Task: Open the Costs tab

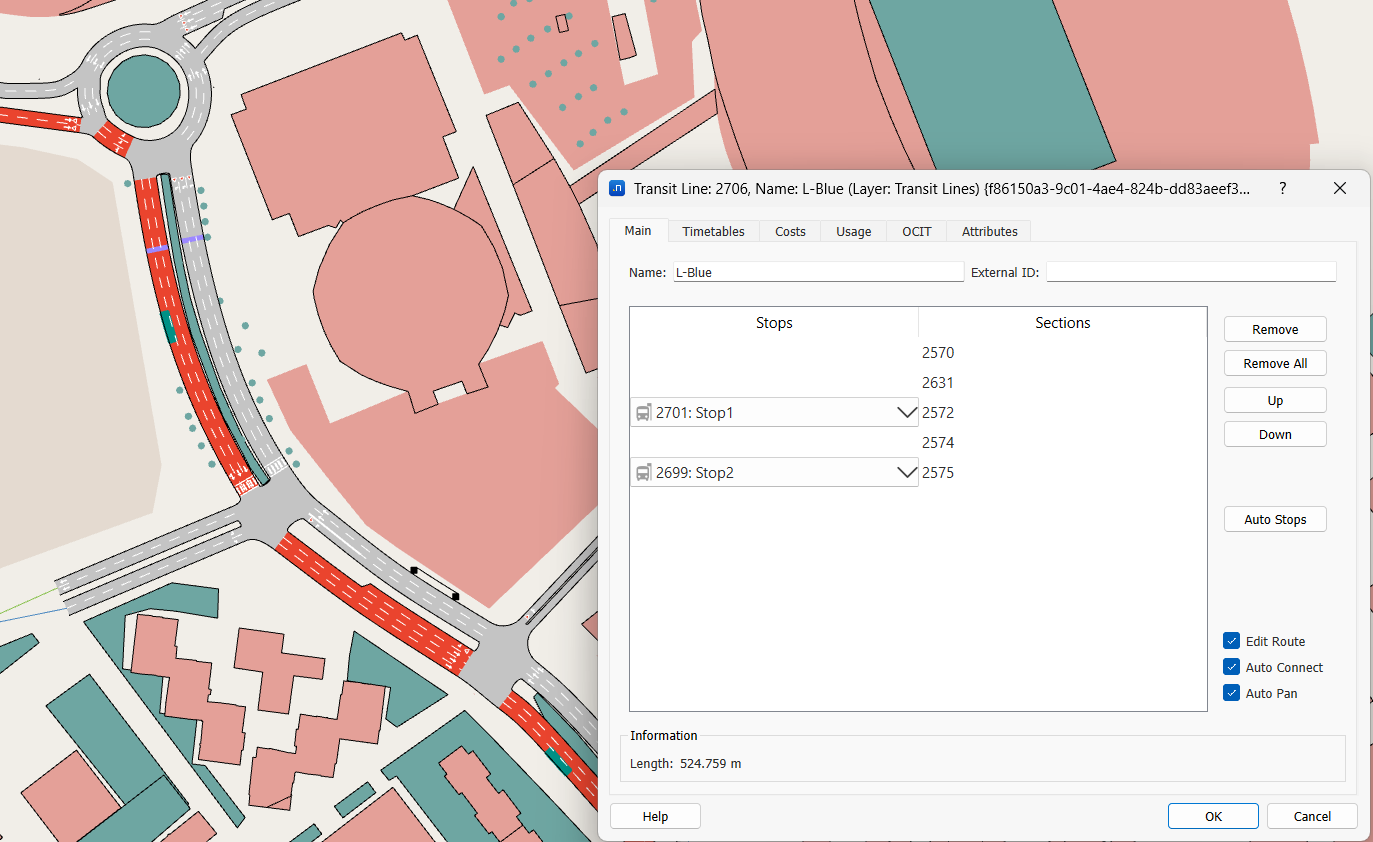Action: pyautogui.click(x=790, y=231)
